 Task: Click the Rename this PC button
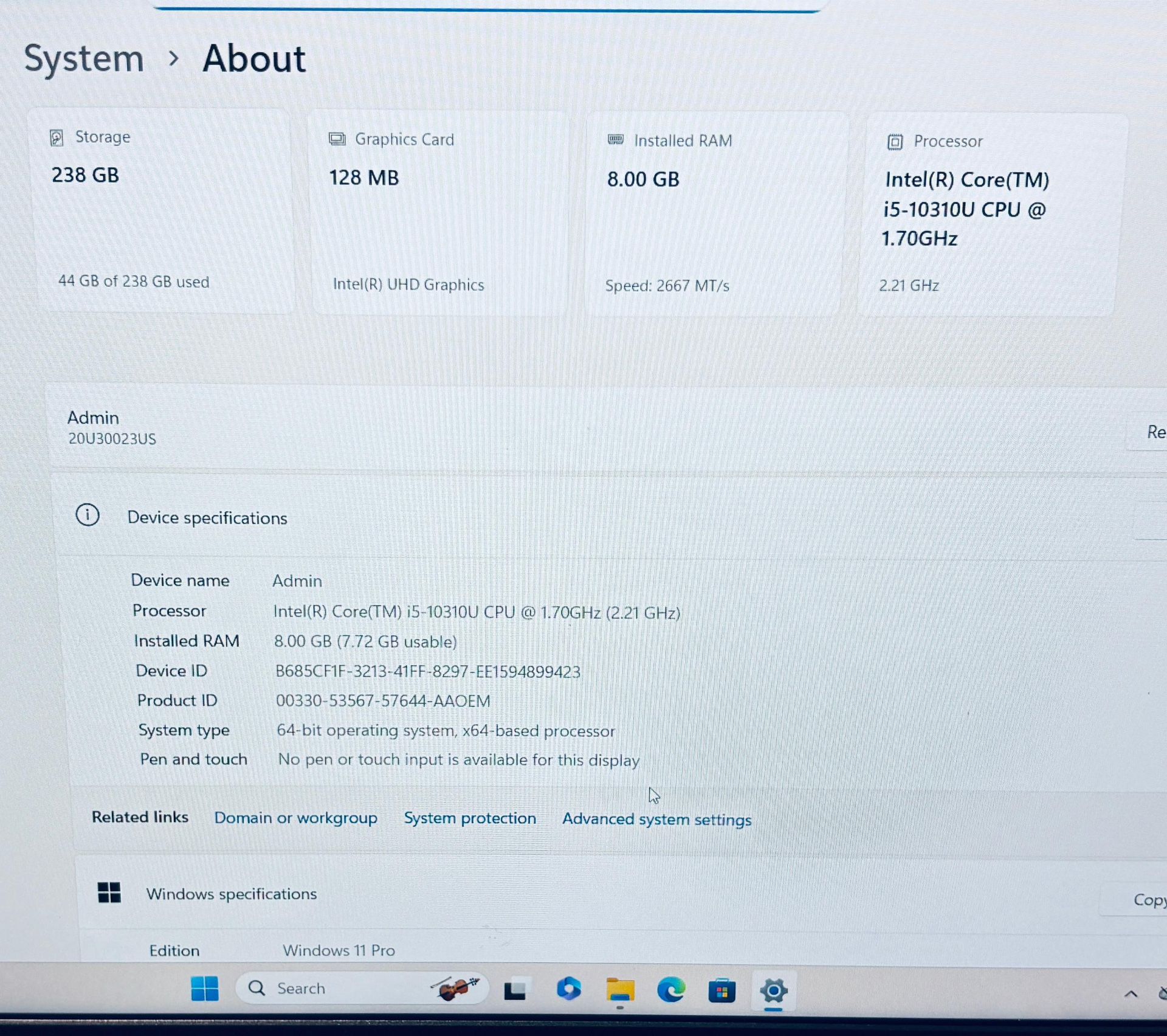(1148, 432)
